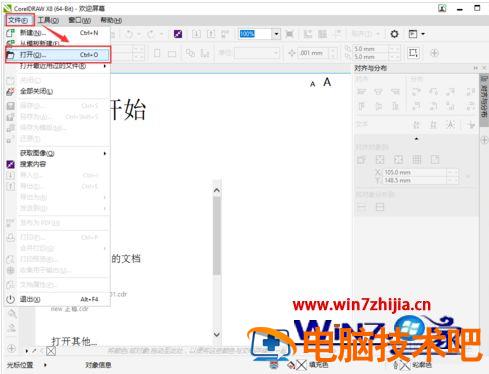The width and height of the screenshot is (489, 374).
Task: Choose 搜索内容 (Search Content) menu entry
Action: click(57, 164)
